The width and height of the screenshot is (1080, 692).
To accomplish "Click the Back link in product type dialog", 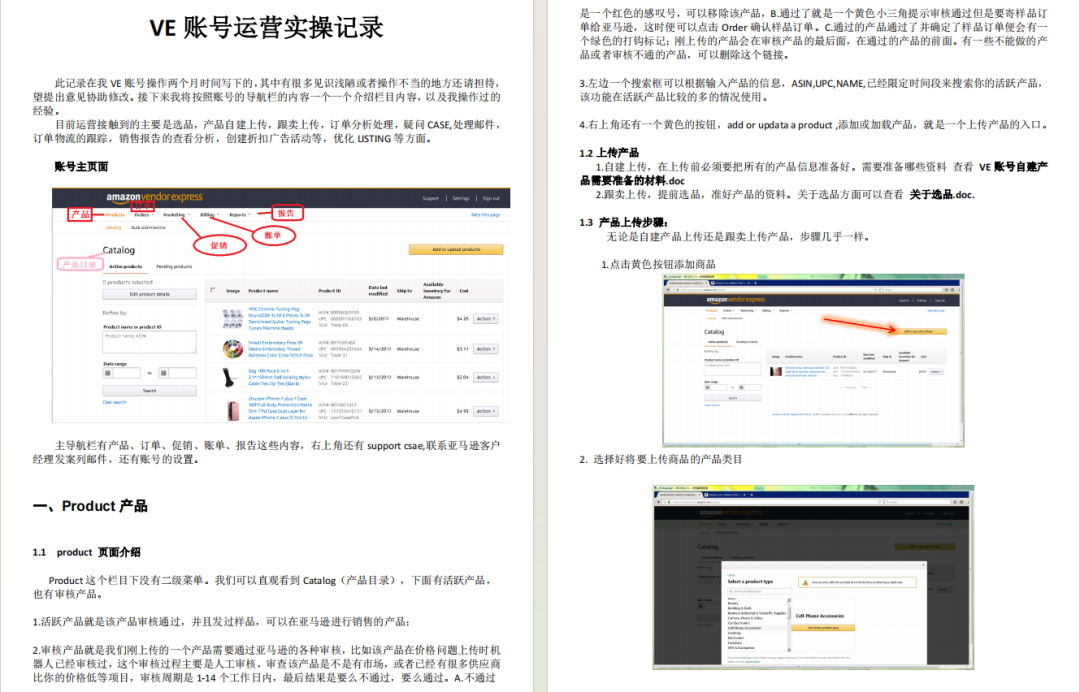I will pos(731,575).
